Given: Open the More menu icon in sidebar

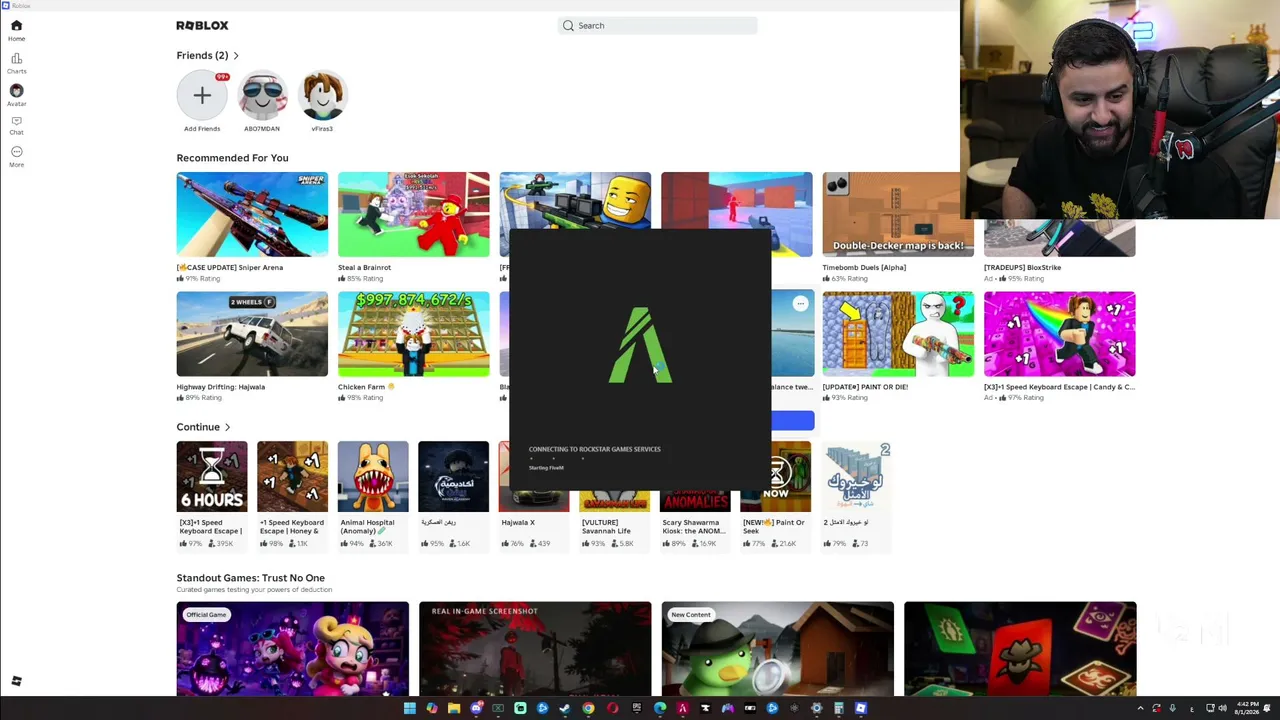Looking at the screenshot, I should point(16,152).
